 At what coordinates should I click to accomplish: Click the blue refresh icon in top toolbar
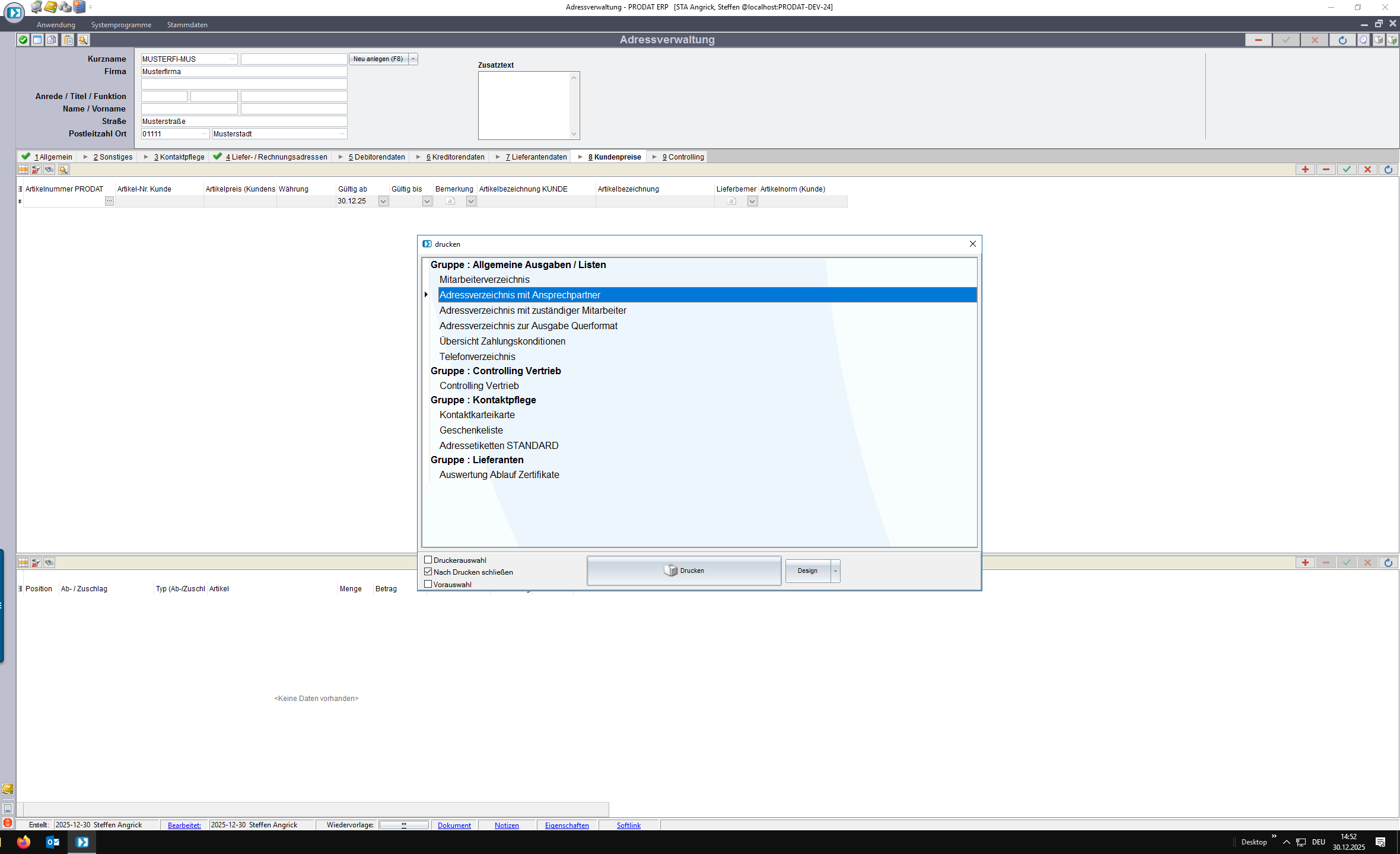tap(1342, 40)
